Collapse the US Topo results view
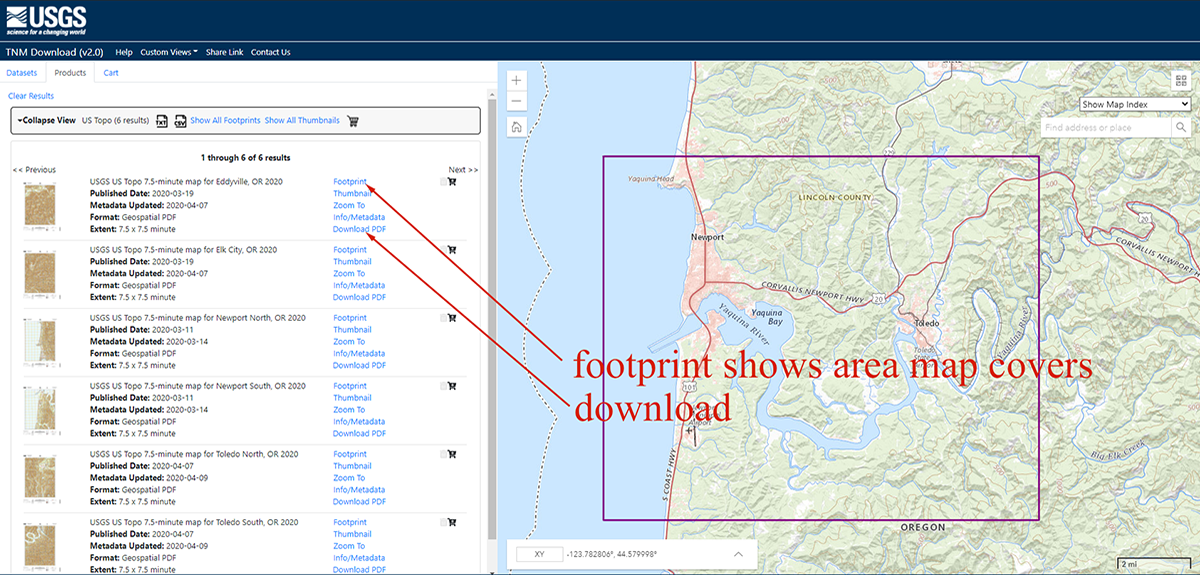The image size is (1200, 575). [x=46, y=120]
